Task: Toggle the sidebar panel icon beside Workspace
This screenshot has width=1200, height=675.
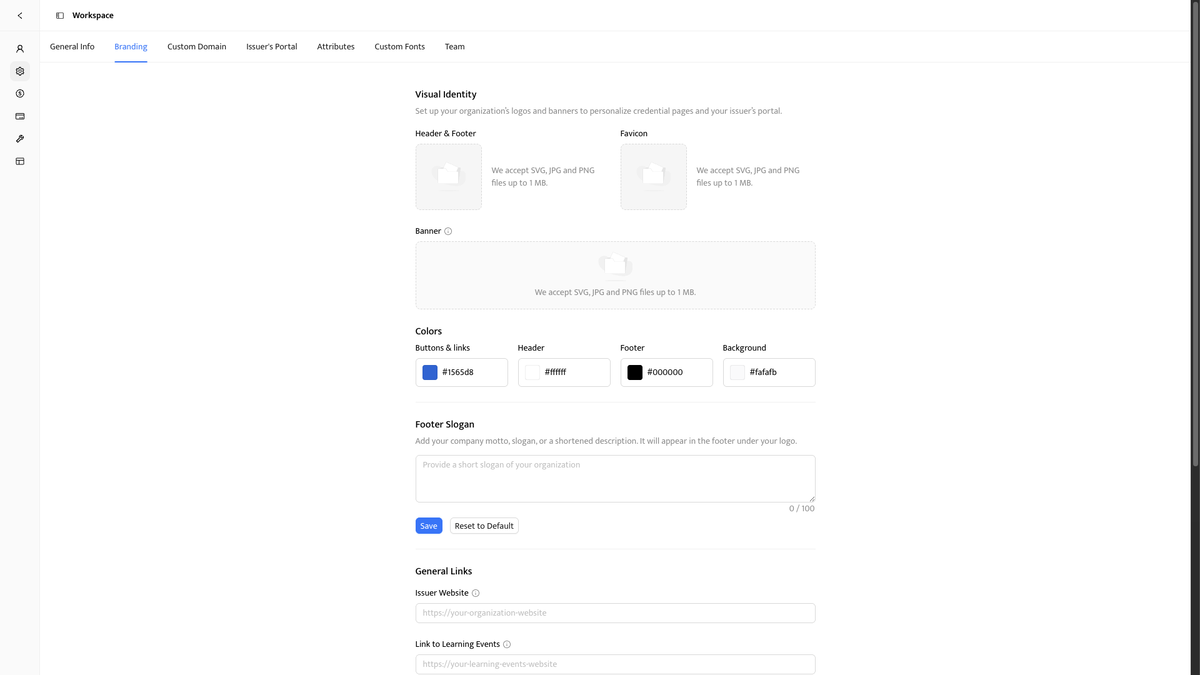Action: click(60, 16)
